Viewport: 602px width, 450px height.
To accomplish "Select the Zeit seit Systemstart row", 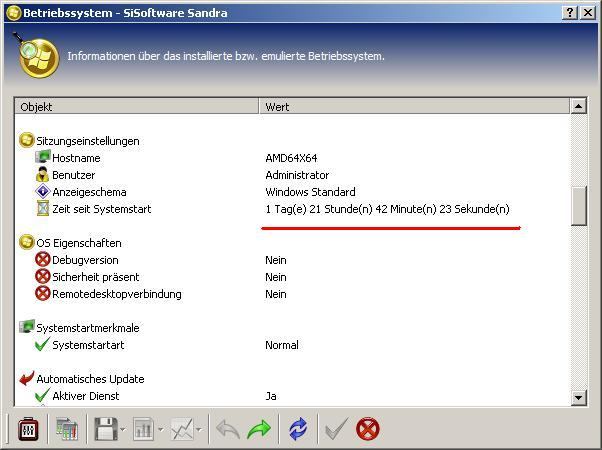I will point(292,209).
